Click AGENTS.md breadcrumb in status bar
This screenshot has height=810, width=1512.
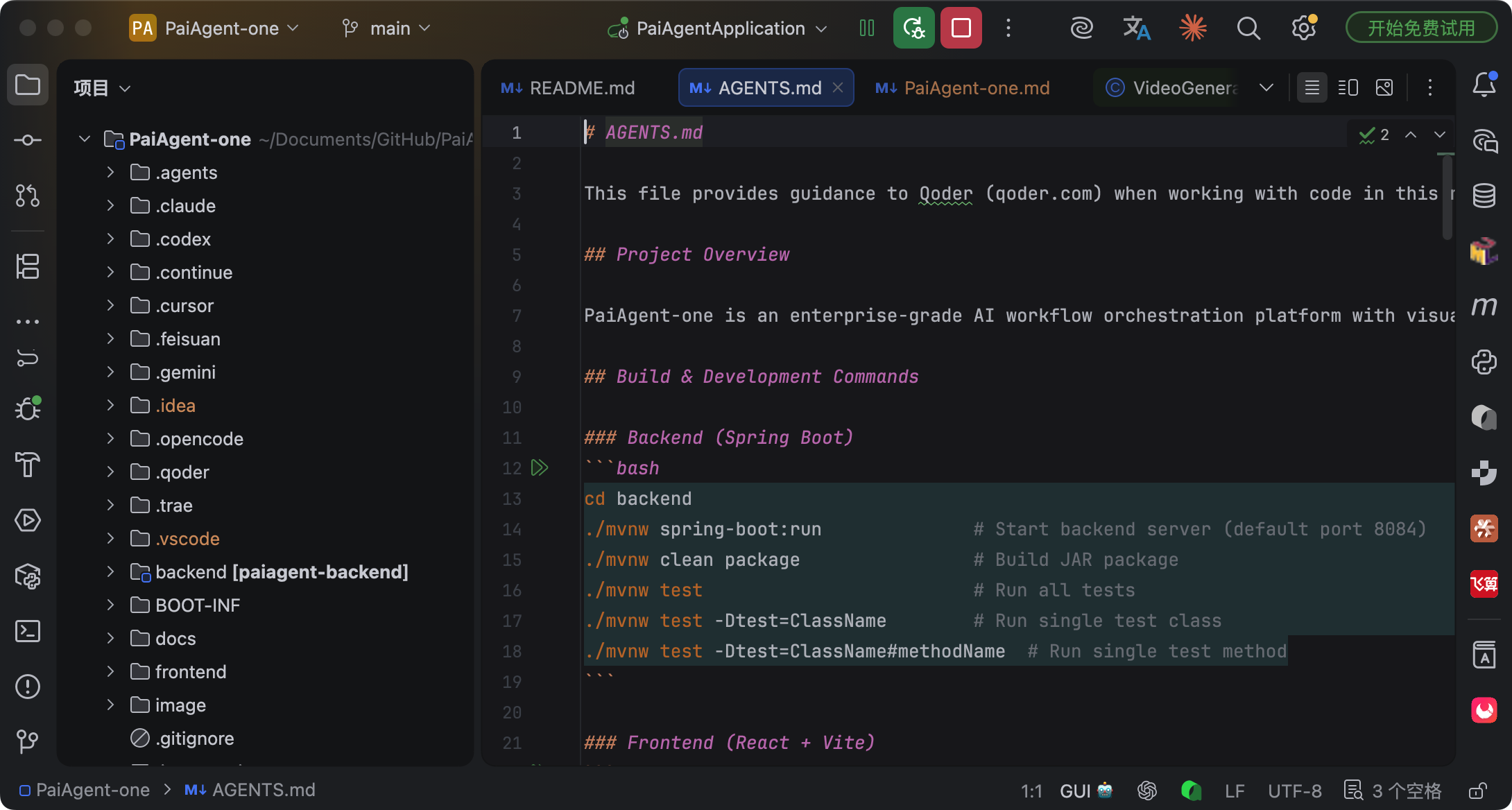250,791
